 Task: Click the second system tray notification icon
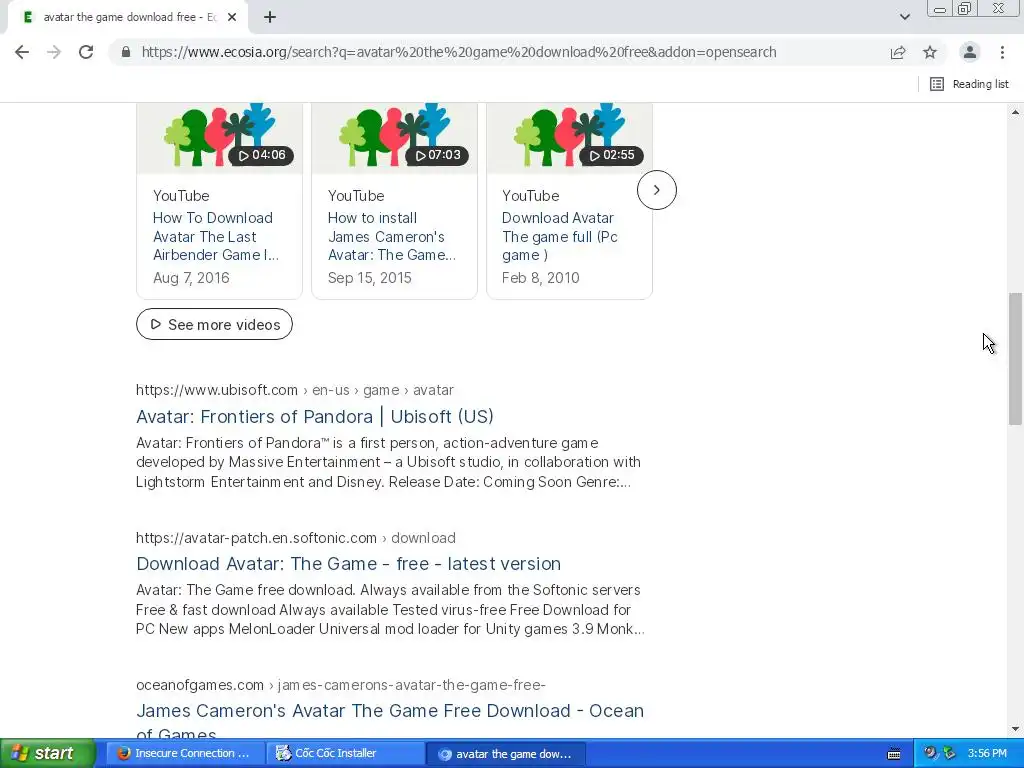click(949, 754)
